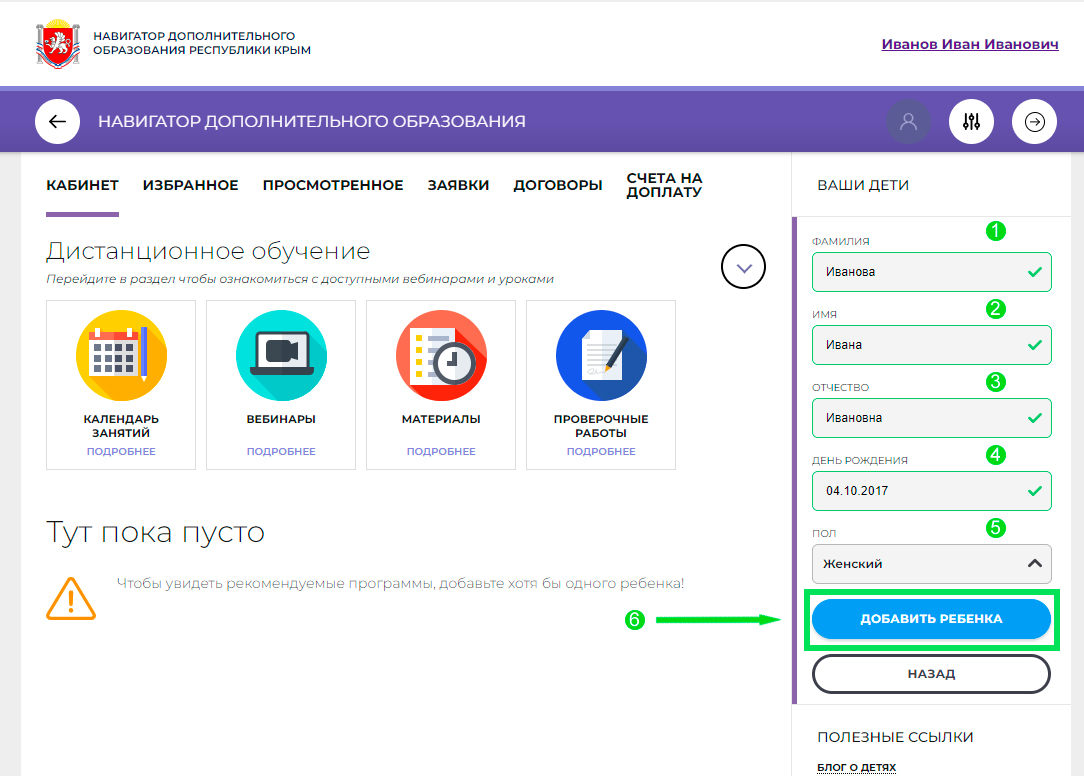Image resolution: width=1084 pixels, height=776 pixels.
Task: Switch to the Заявки tab
Action: click(x=458, y=185)
